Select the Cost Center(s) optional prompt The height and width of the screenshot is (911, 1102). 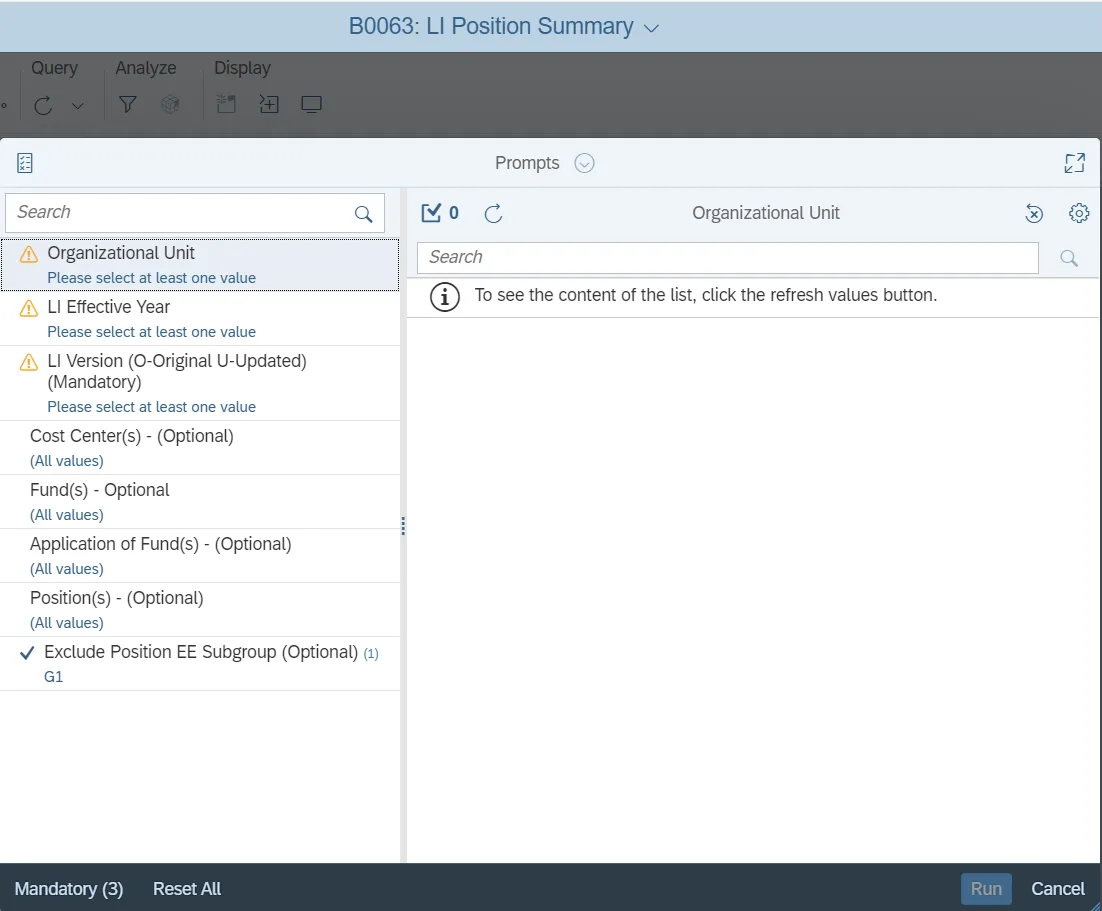coord(132,436)
